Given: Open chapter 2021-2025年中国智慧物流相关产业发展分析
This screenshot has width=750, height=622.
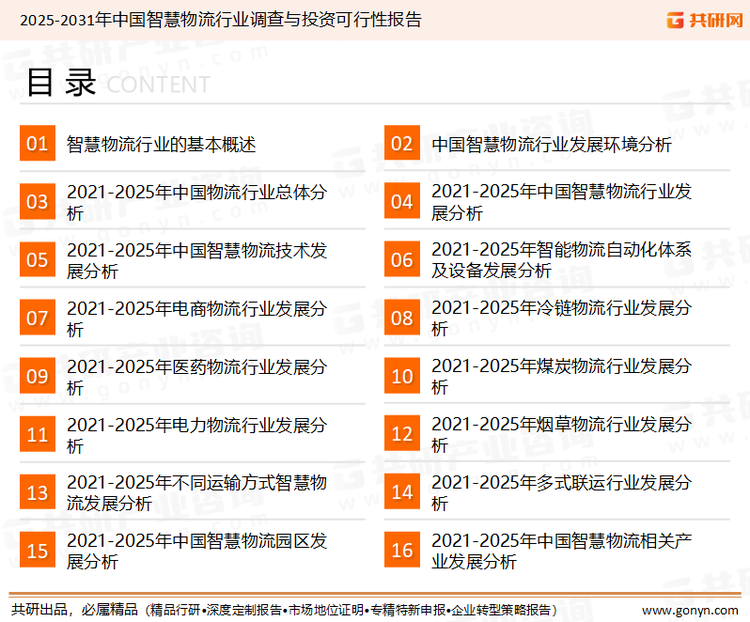Looking at the screenshot, I should point(562,551).
